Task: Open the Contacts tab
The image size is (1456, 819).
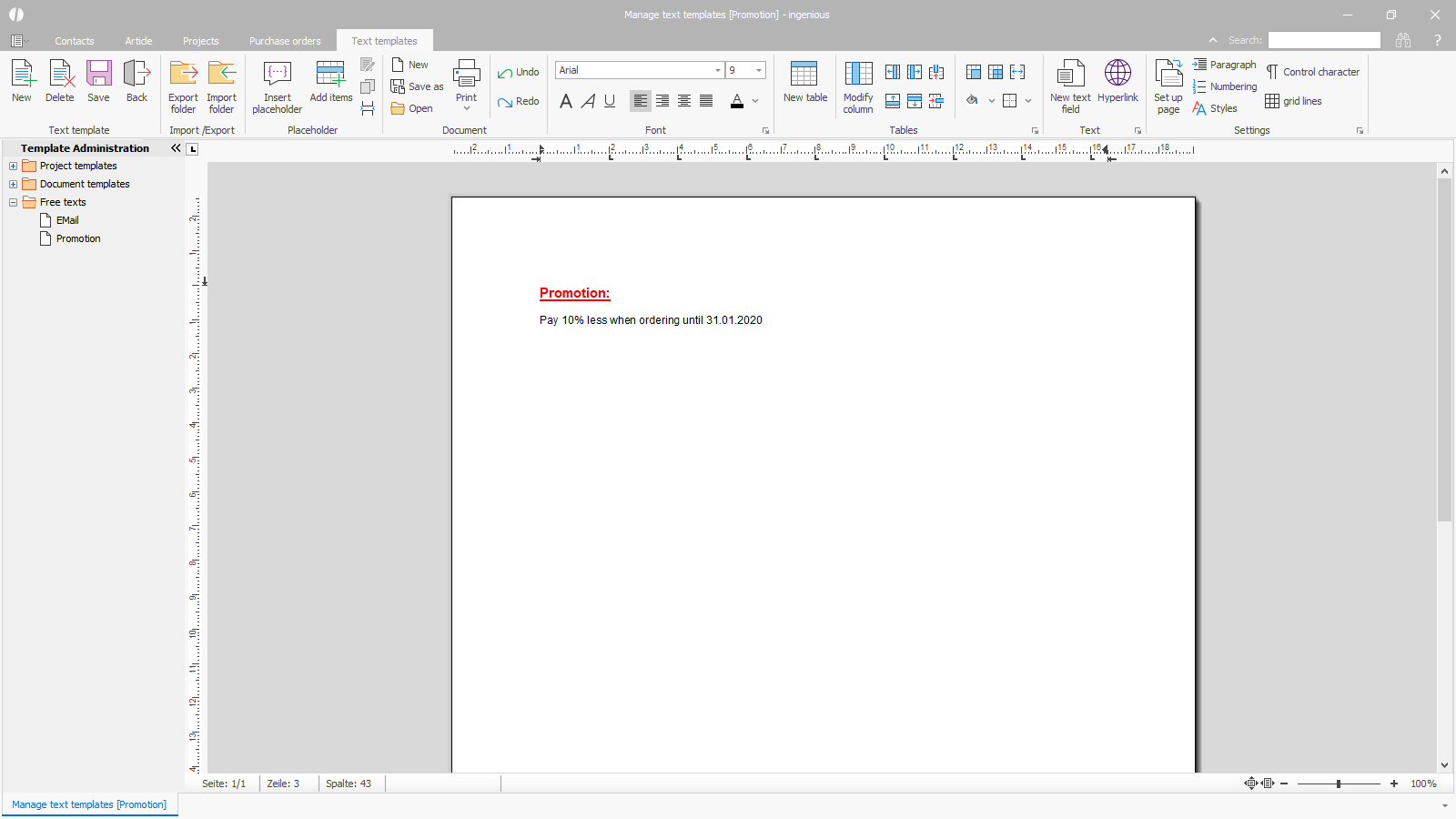Action: click(x=74, y=41)
